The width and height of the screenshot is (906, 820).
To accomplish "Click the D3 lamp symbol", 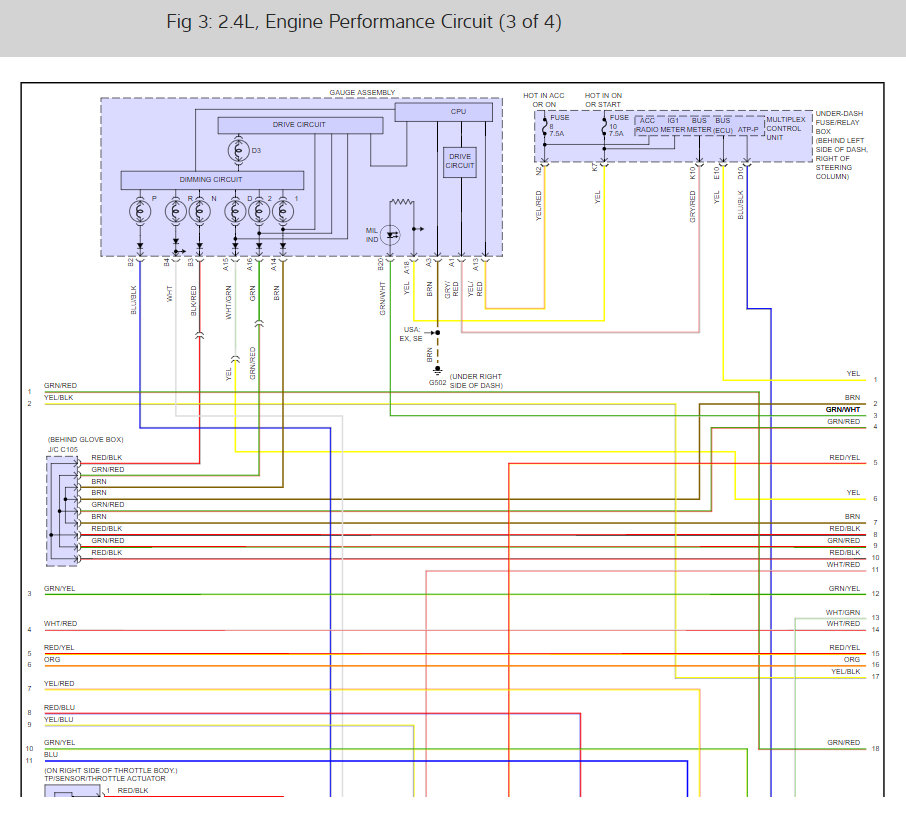I will coord(239,151).
